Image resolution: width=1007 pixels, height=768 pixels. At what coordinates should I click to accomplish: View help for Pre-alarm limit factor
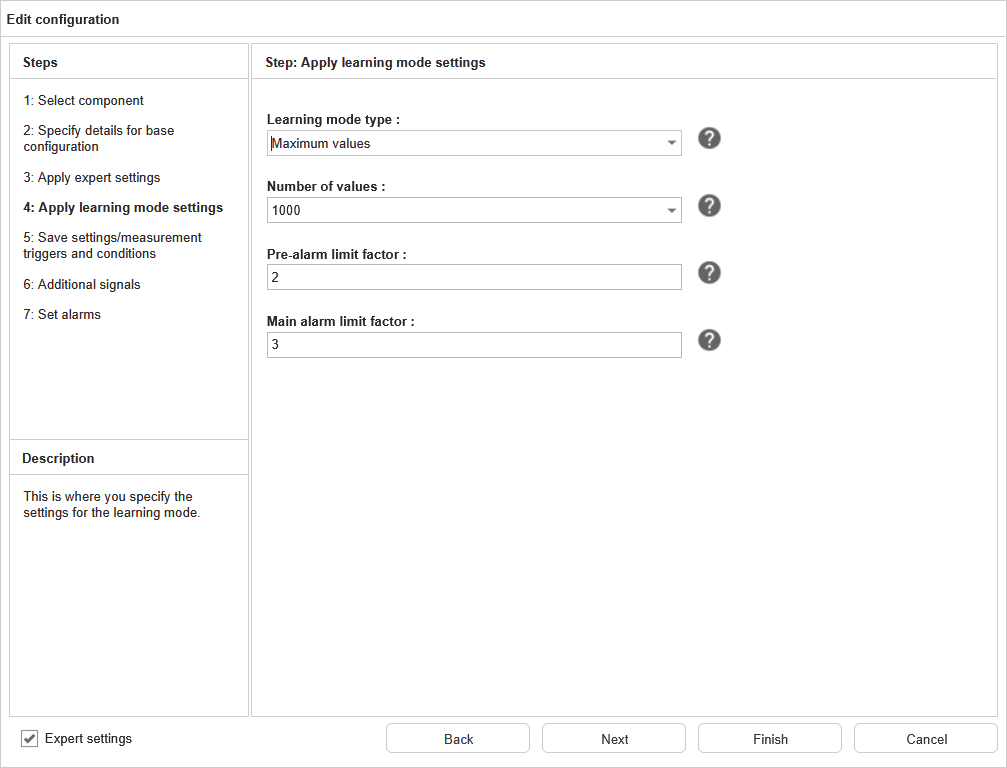[709, 273]
